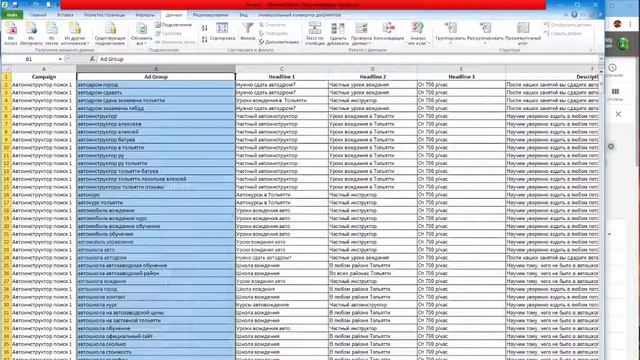
Task: Click the Clear filter button
Action: (272, 25)
